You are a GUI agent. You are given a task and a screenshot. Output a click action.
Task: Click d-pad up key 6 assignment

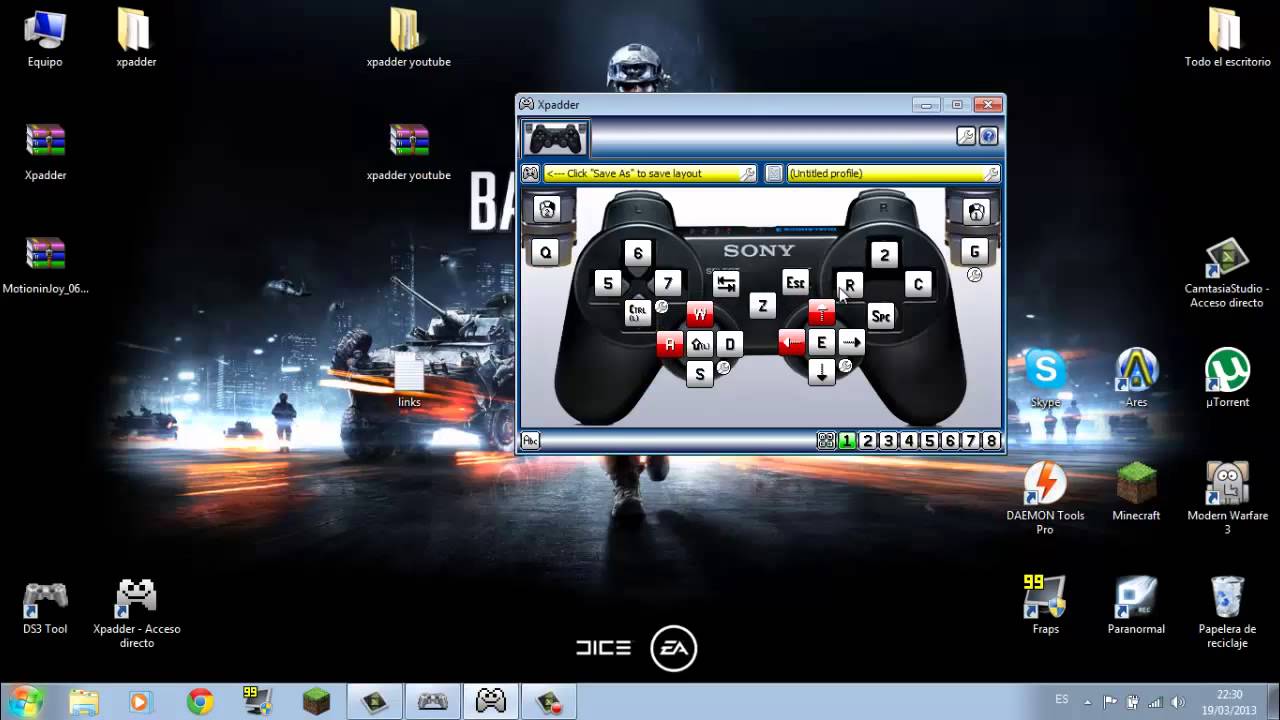click(x=638, y=254)
